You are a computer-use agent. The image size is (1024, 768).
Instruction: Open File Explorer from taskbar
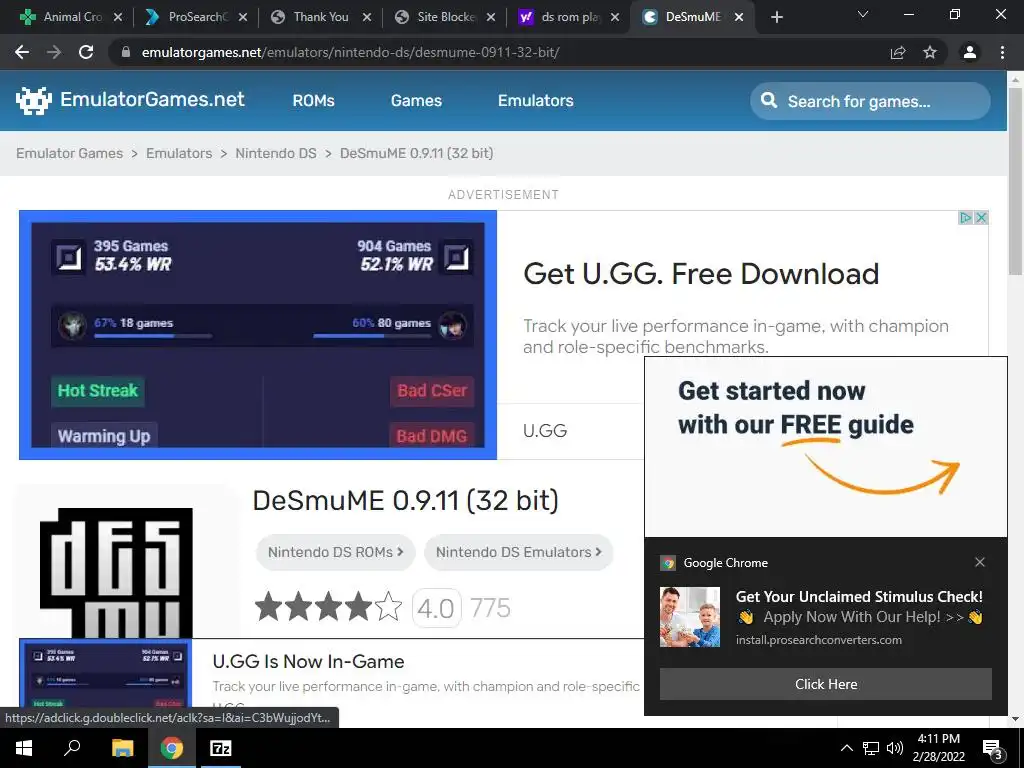point(122,748)
